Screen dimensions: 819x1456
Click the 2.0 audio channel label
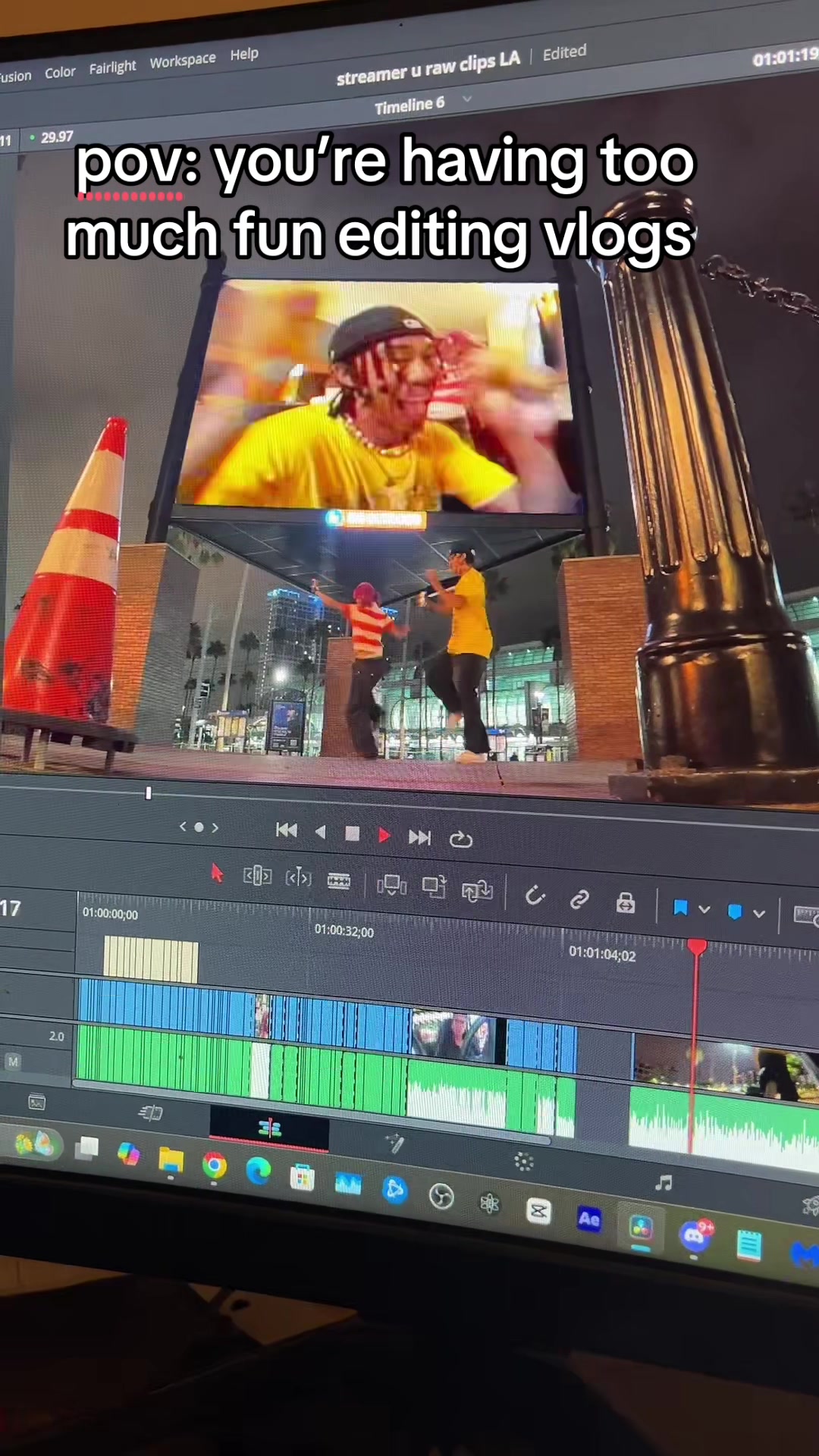pyautogui.click(x=57, y=1036)
